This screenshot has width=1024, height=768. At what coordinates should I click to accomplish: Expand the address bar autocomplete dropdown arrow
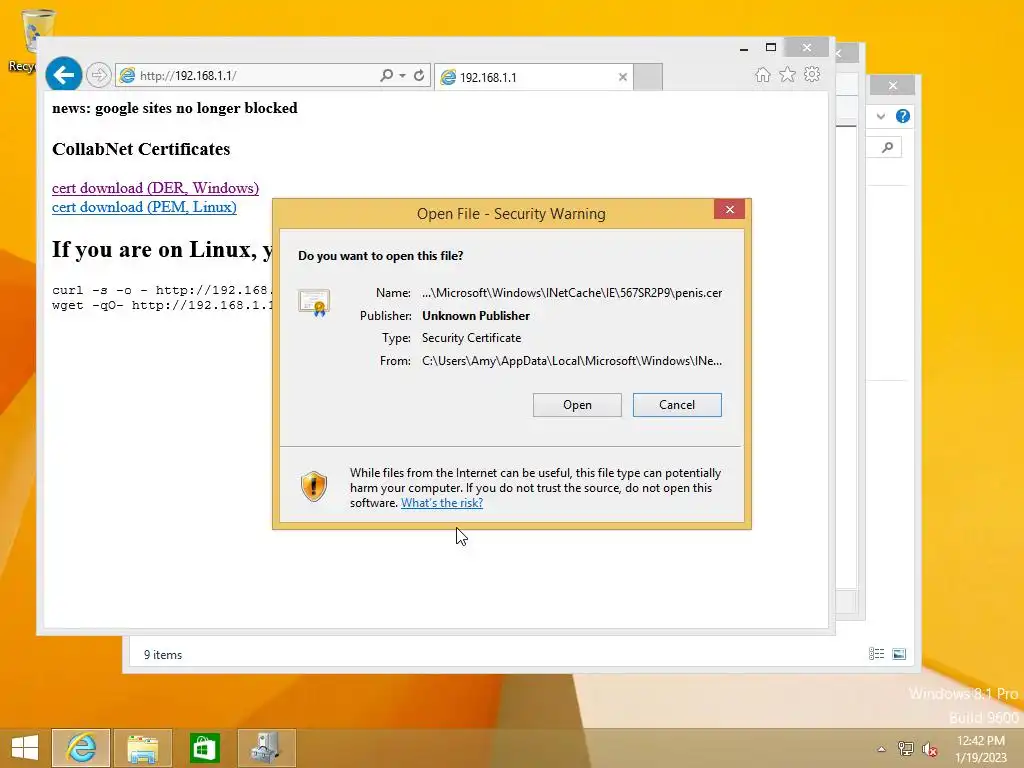pyautogui.click(x=402, y=76)
